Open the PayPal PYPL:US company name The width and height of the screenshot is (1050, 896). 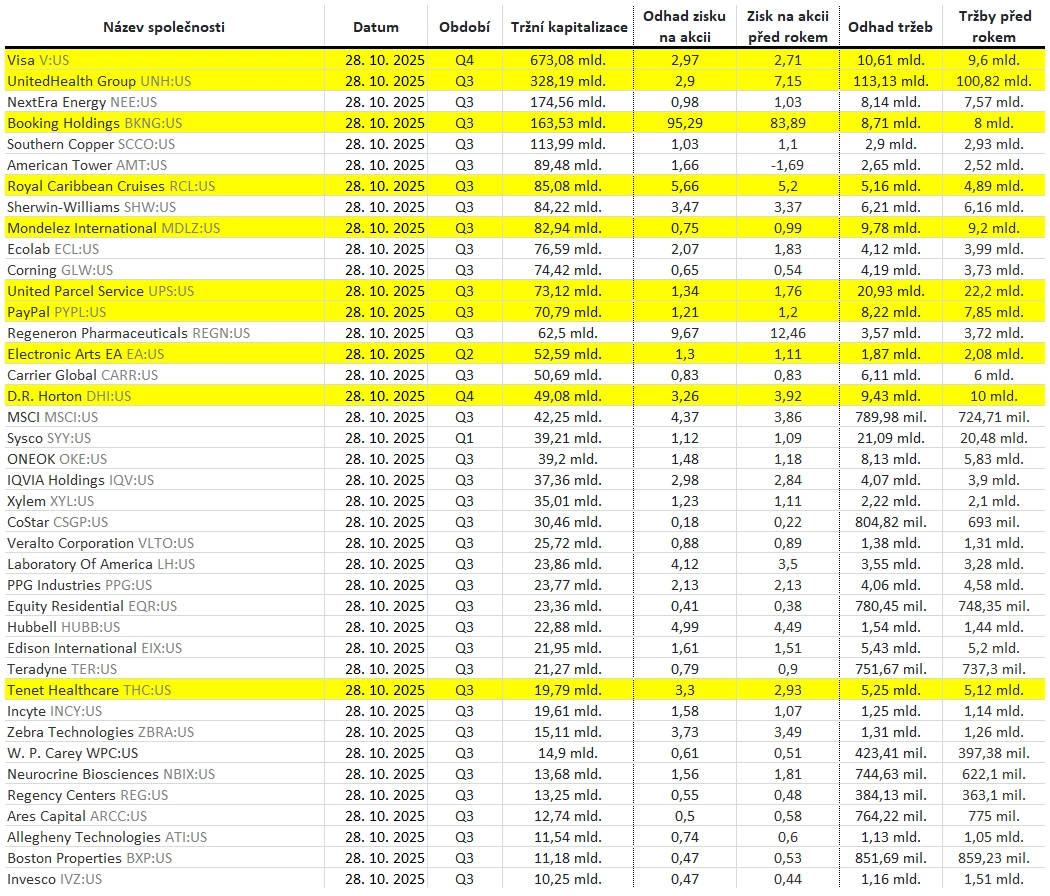click(56, 312)
